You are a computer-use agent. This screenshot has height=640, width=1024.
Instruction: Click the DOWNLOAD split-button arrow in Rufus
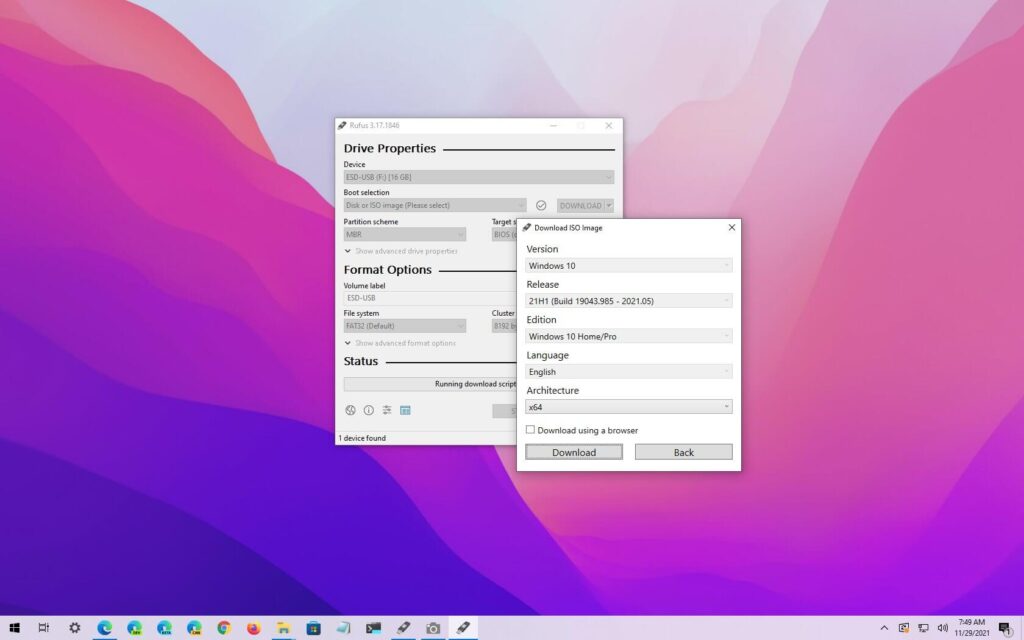609,205
